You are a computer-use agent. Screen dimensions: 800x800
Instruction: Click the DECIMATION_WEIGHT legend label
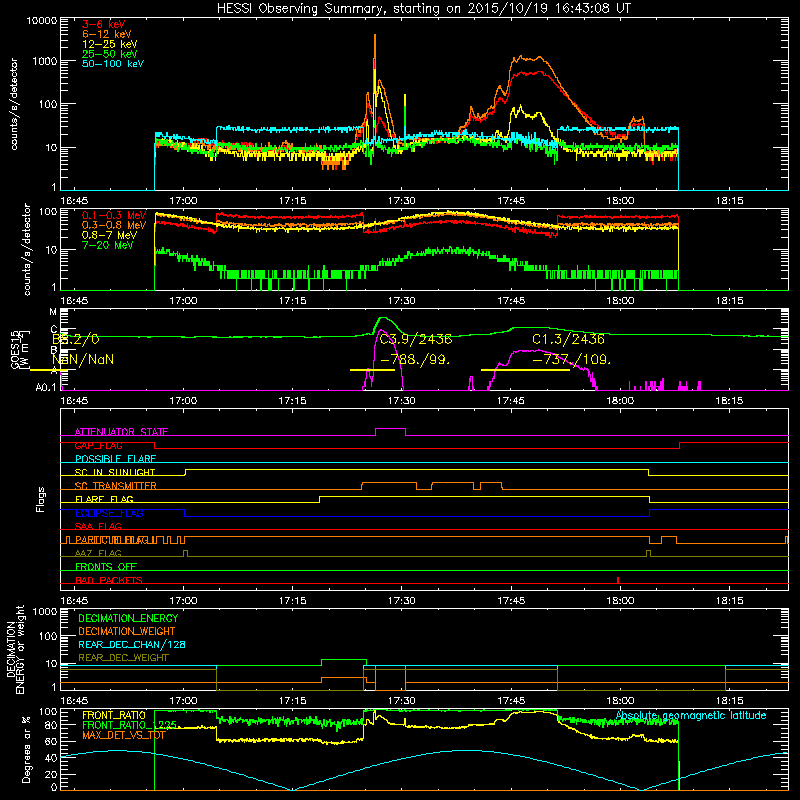click(x=127, y=631)
